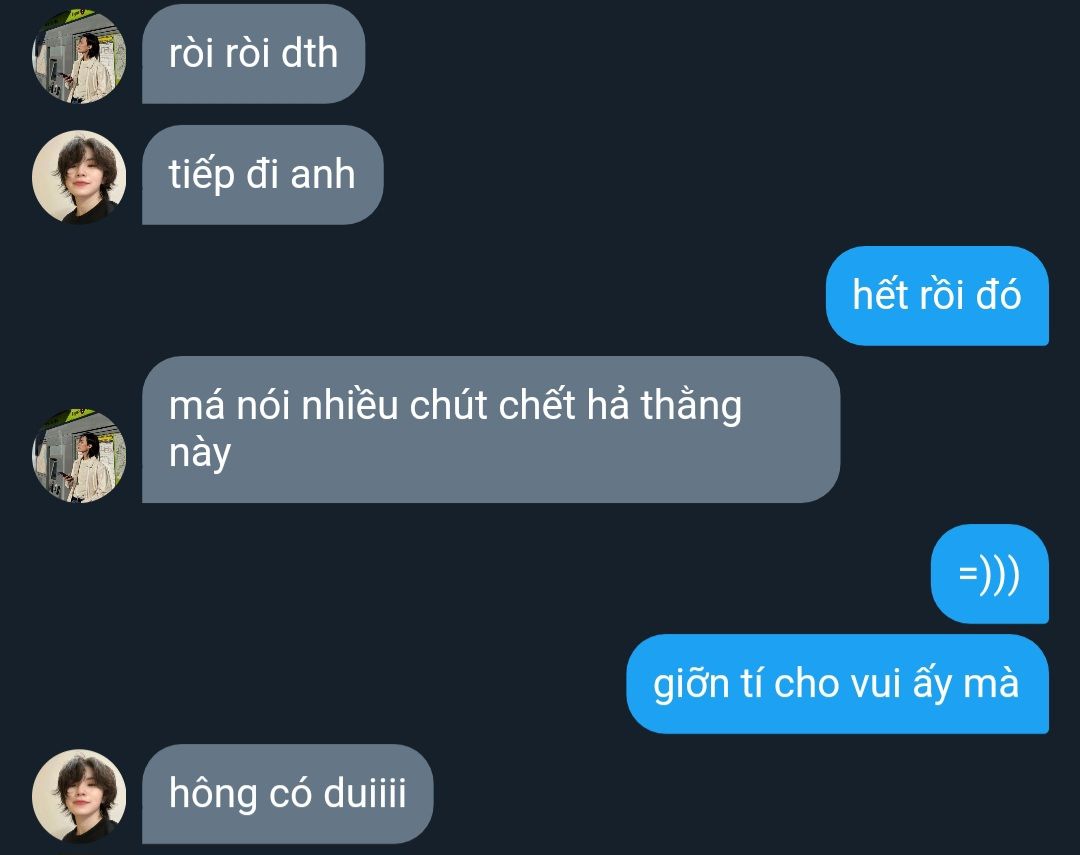This screenshot has height=855, width=1080.
Task: Tap the avatar beside 'hông có duiiii'
Action: point(79,796)
